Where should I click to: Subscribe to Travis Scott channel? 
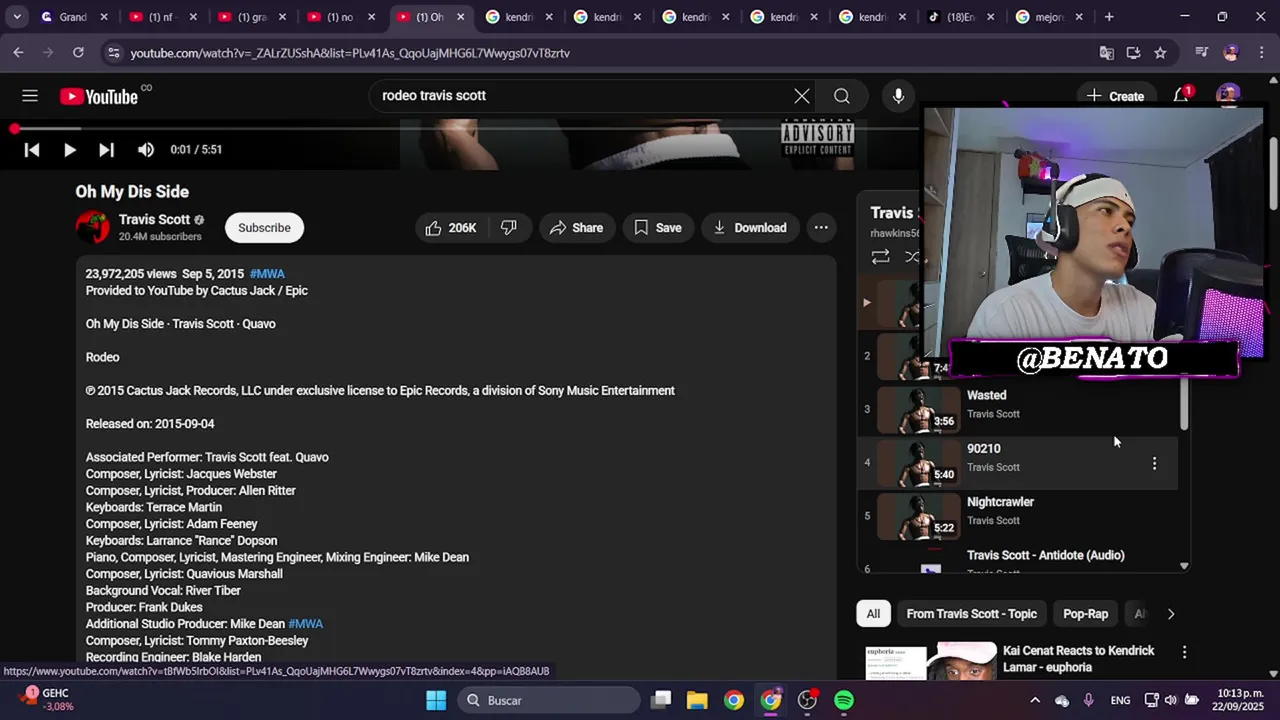pyautogui.click(x=264, y=228)
